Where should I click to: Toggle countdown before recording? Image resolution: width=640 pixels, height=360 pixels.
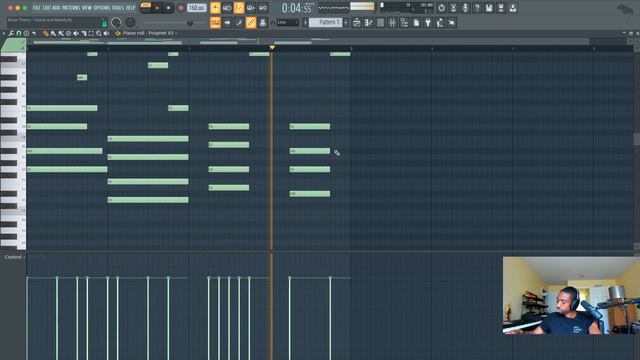pyautogui.click(x=239, y=8)
